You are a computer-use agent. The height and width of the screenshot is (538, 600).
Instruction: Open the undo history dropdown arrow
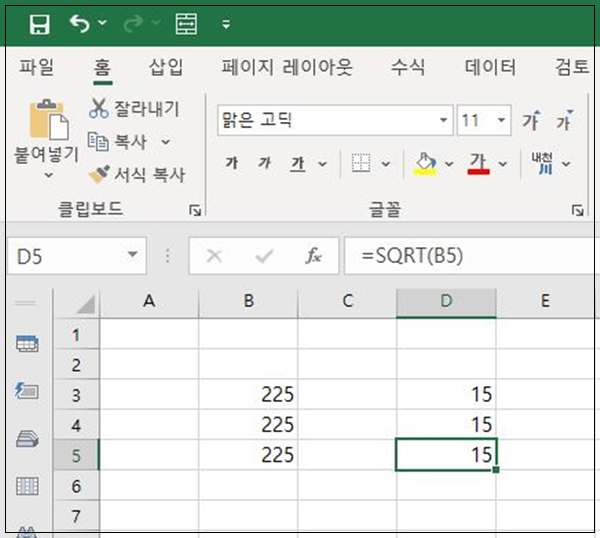[x=103, y=23]
